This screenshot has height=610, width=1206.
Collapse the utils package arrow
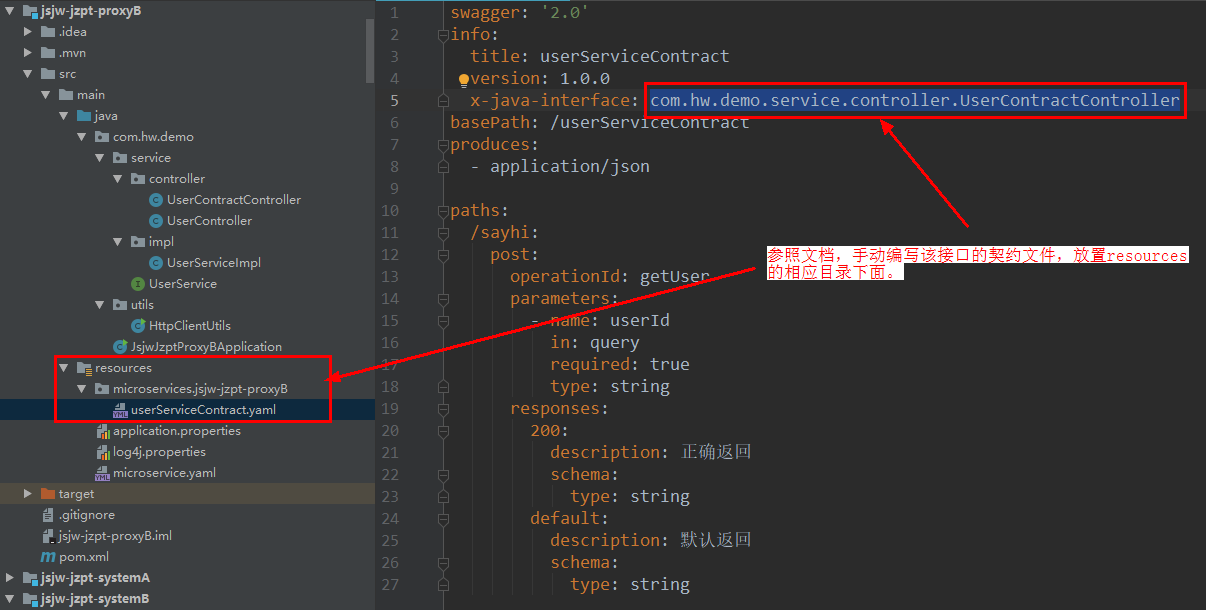tap(100, 304)
